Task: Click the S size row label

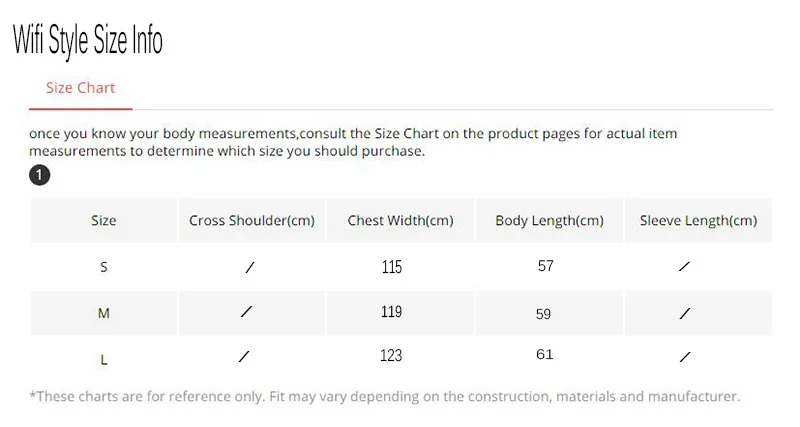Action: point(104,267)
